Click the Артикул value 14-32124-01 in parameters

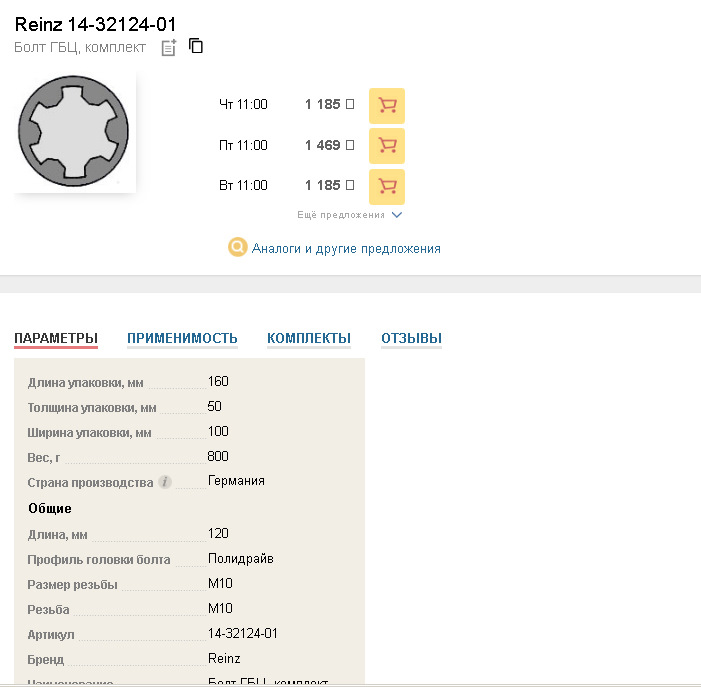242,634
